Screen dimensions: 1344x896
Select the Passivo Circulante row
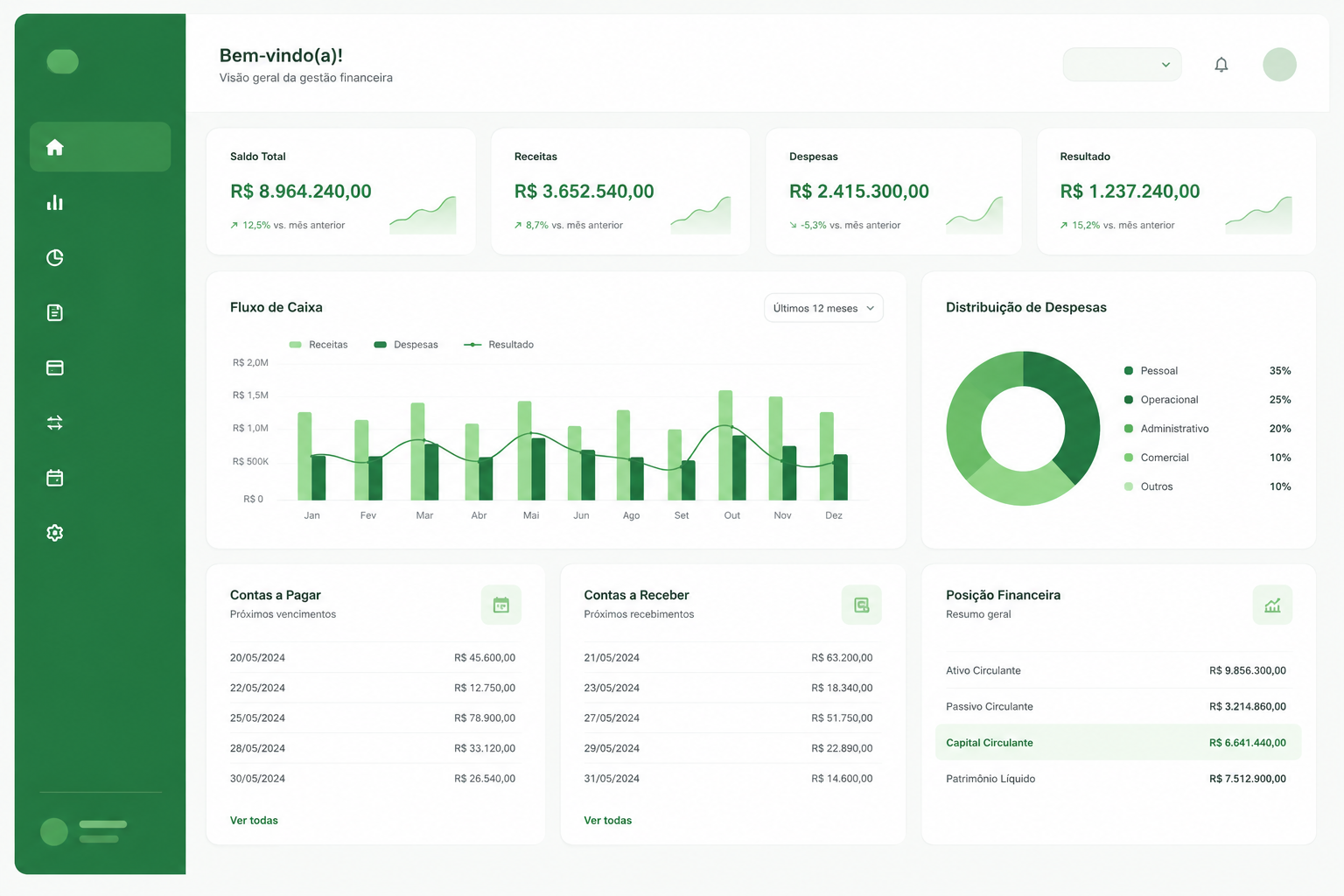point(1118,706)
